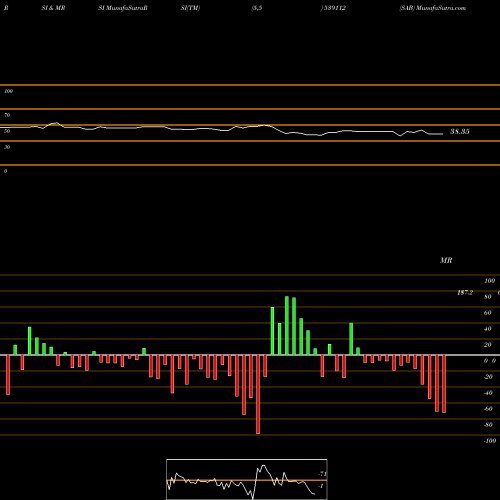Click the MR axis label 60
This screenshot has width=500, height=500.
click(x=488, y=313)
